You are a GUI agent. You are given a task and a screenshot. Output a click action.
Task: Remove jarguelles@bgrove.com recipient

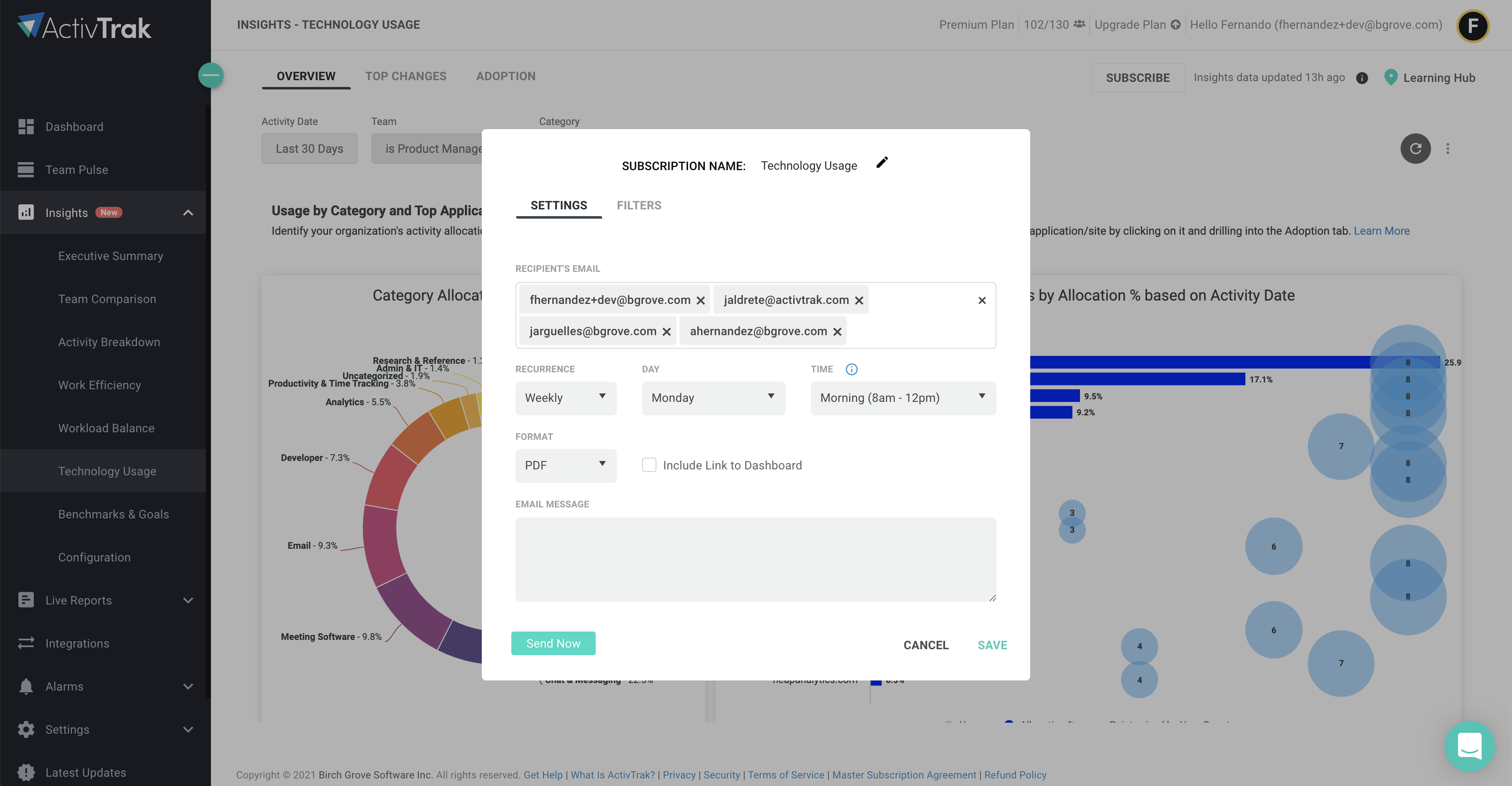(x=666, y=332)
